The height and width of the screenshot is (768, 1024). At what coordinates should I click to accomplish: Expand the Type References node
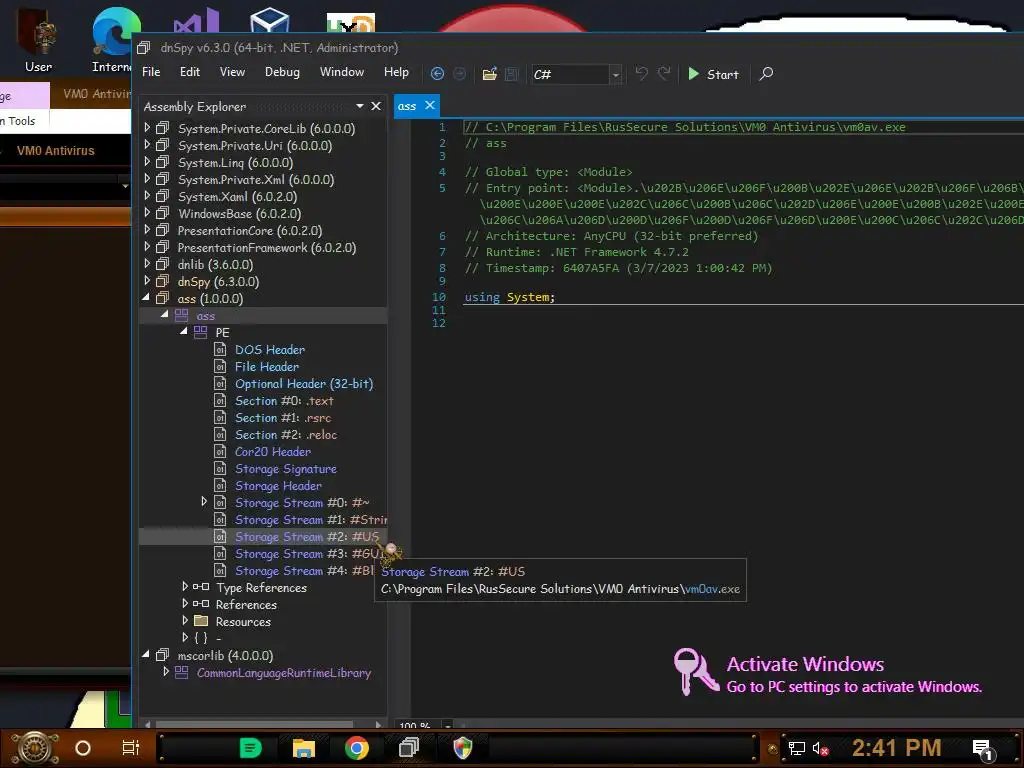click(x=185, y=586)
